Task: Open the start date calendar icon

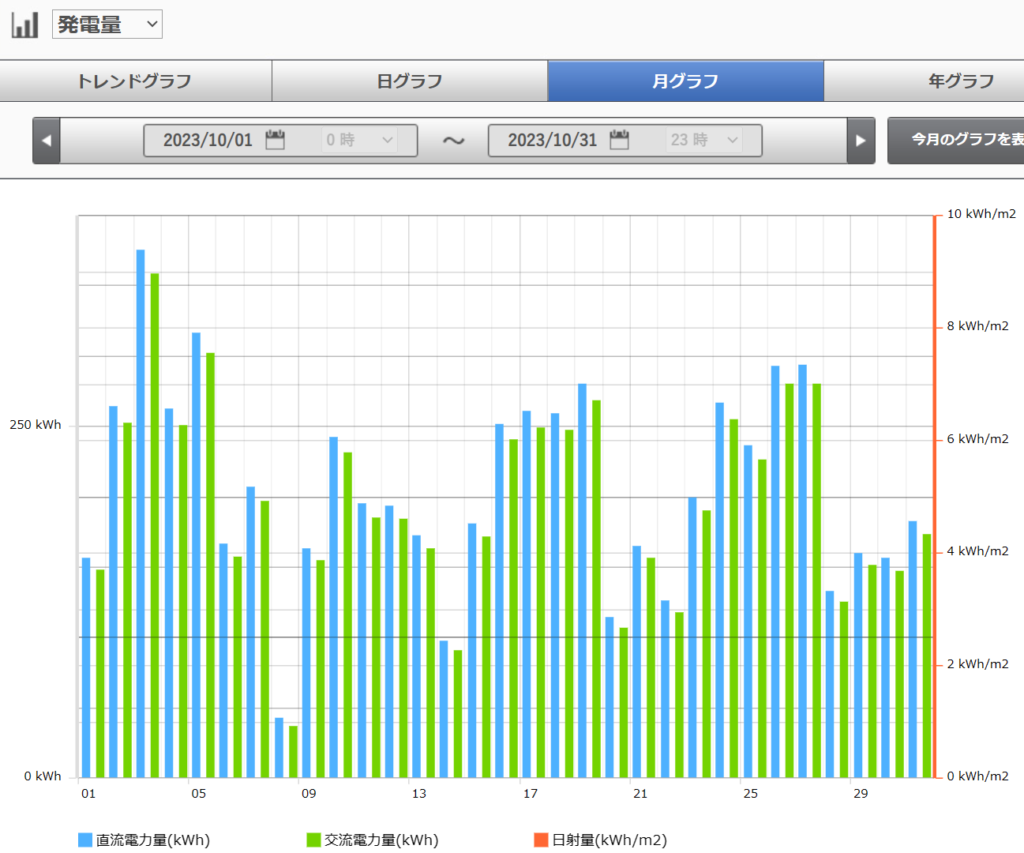Action: (275, 140)
